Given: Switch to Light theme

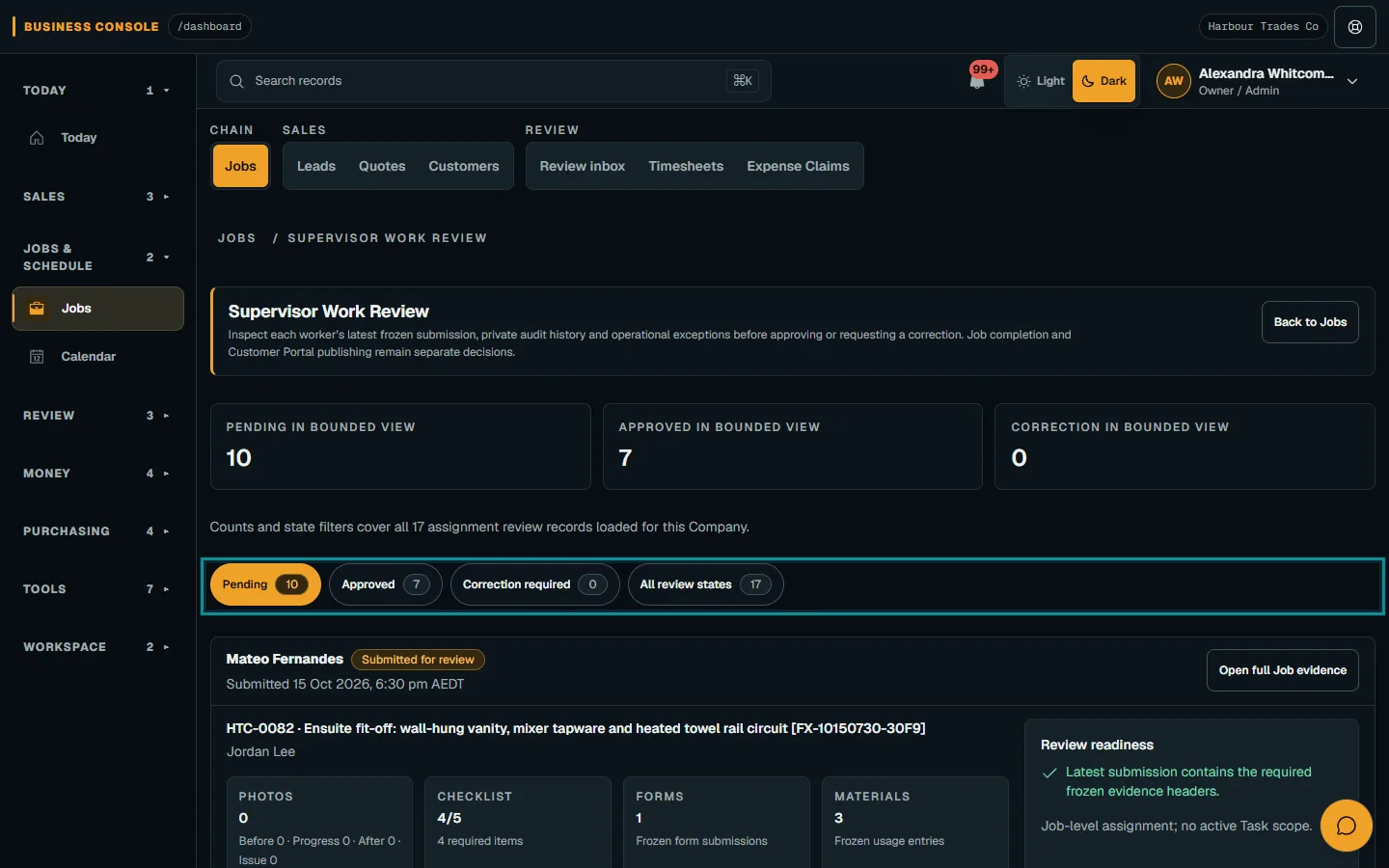Looking at the screenshot, I should 1041,81.
